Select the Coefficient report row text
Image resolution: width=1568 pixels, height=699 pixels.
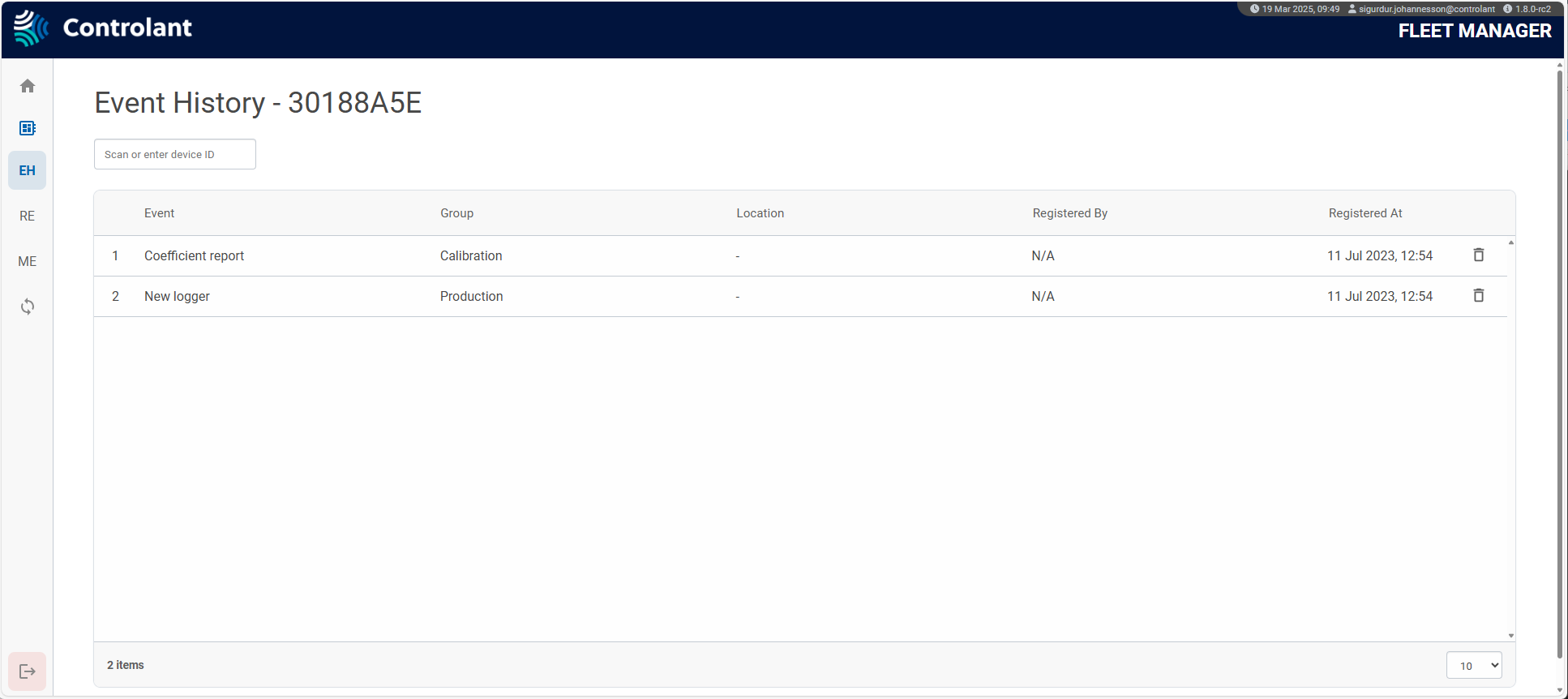coord(195,255)
